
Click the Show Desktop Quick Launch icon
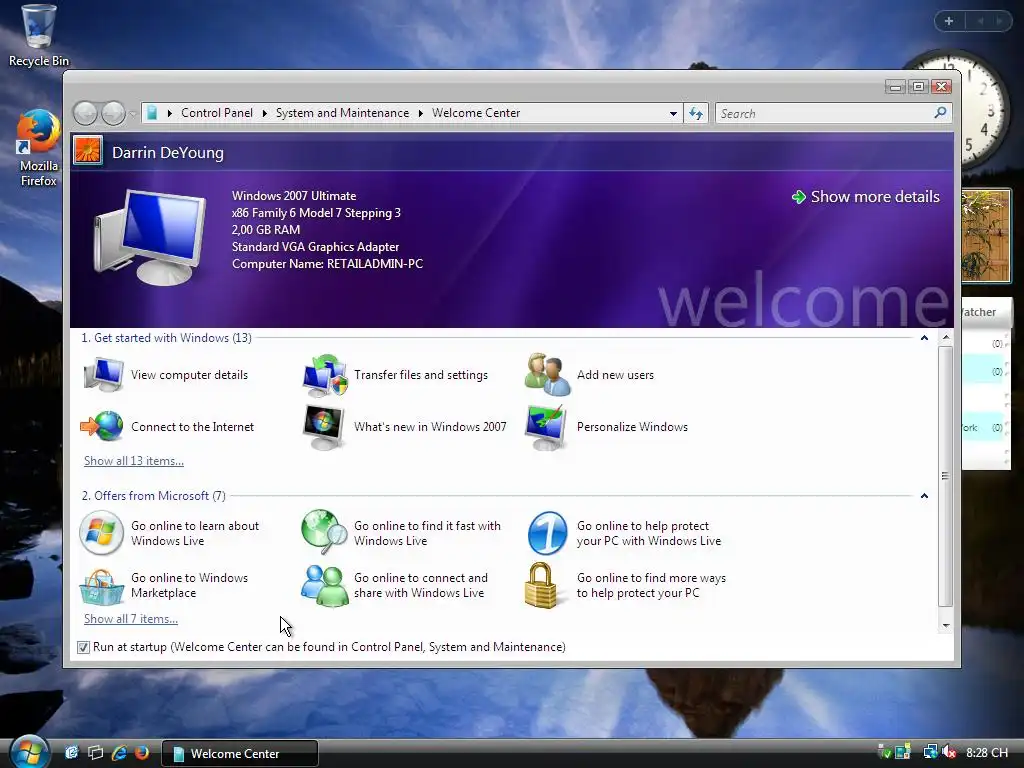coord(72,753)
